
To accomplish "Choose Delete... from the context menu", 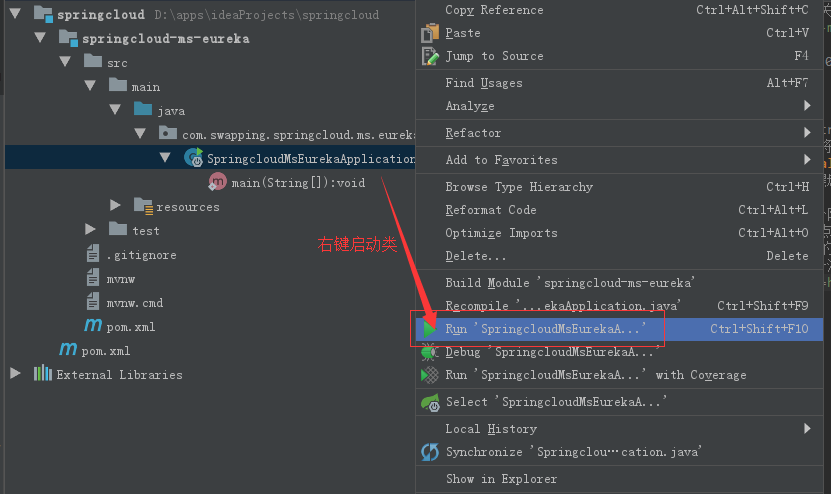I will [619, 256].
